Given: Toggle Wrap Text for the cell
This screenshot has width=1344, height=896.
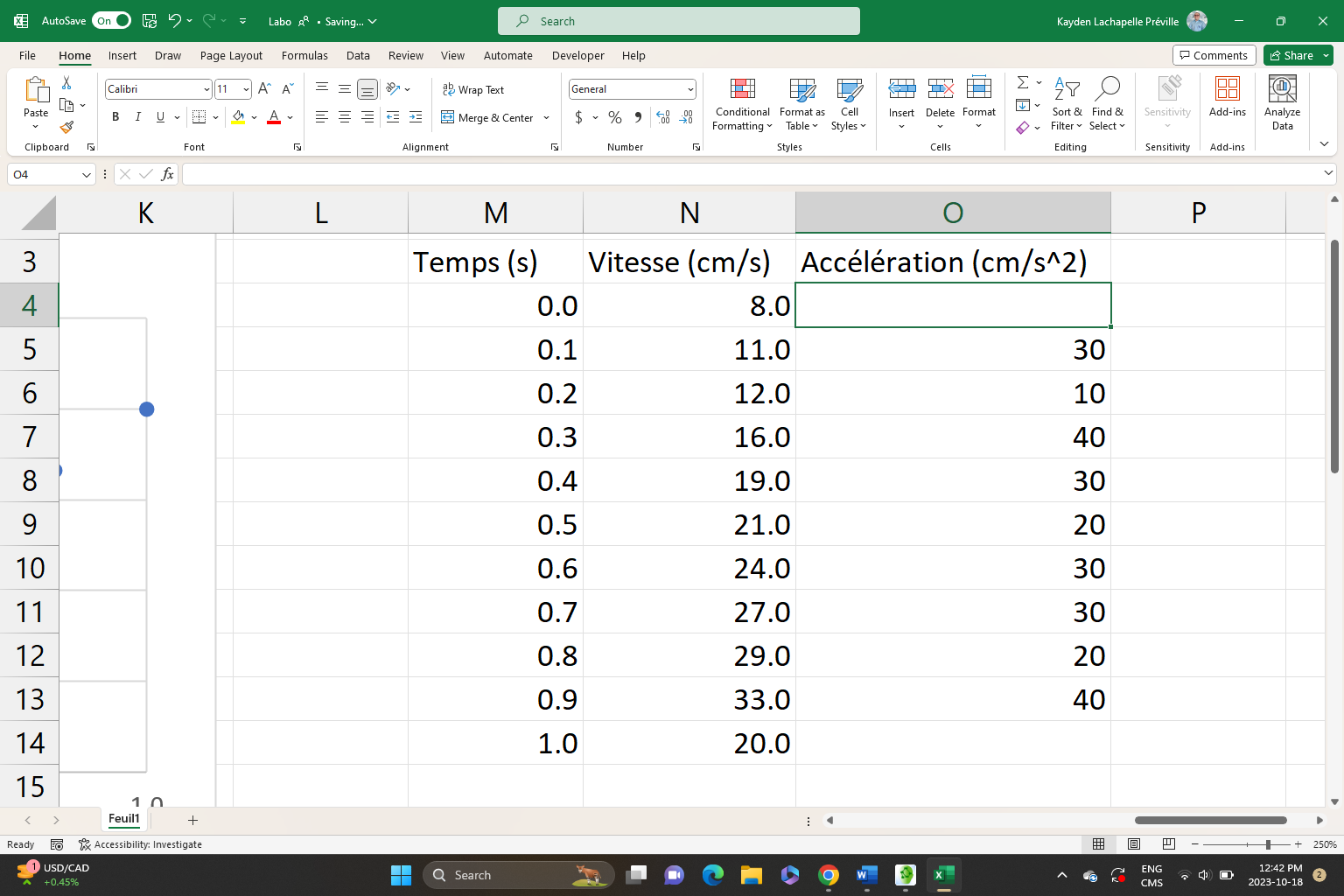Looking at the screenshot, I should click(x=473, y=89).
